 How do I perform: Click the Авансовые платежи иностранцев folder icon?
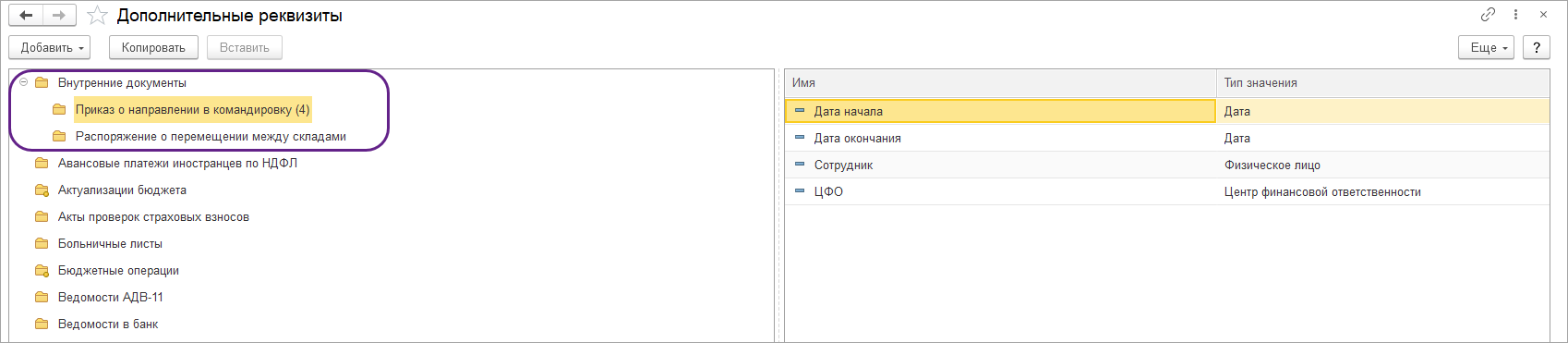(x=42, y=163)
